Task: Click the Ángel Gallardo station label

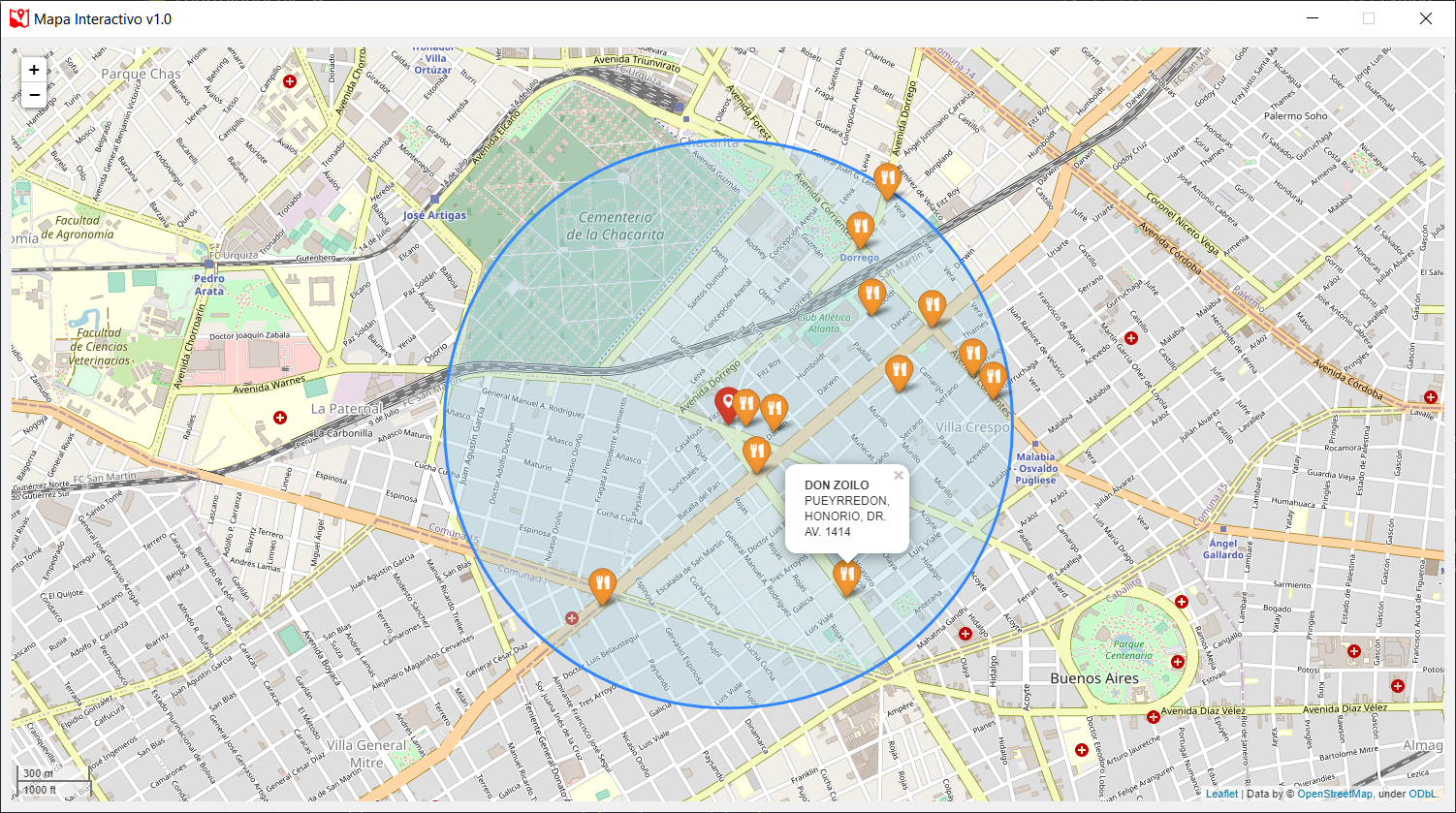Action: point(1223,549)
